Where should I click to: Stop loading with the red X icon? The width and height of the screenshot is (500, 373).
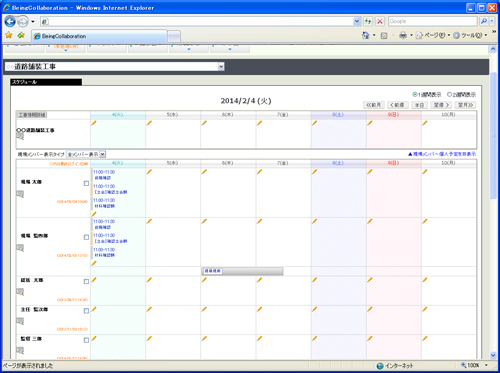tap(380, 21)
